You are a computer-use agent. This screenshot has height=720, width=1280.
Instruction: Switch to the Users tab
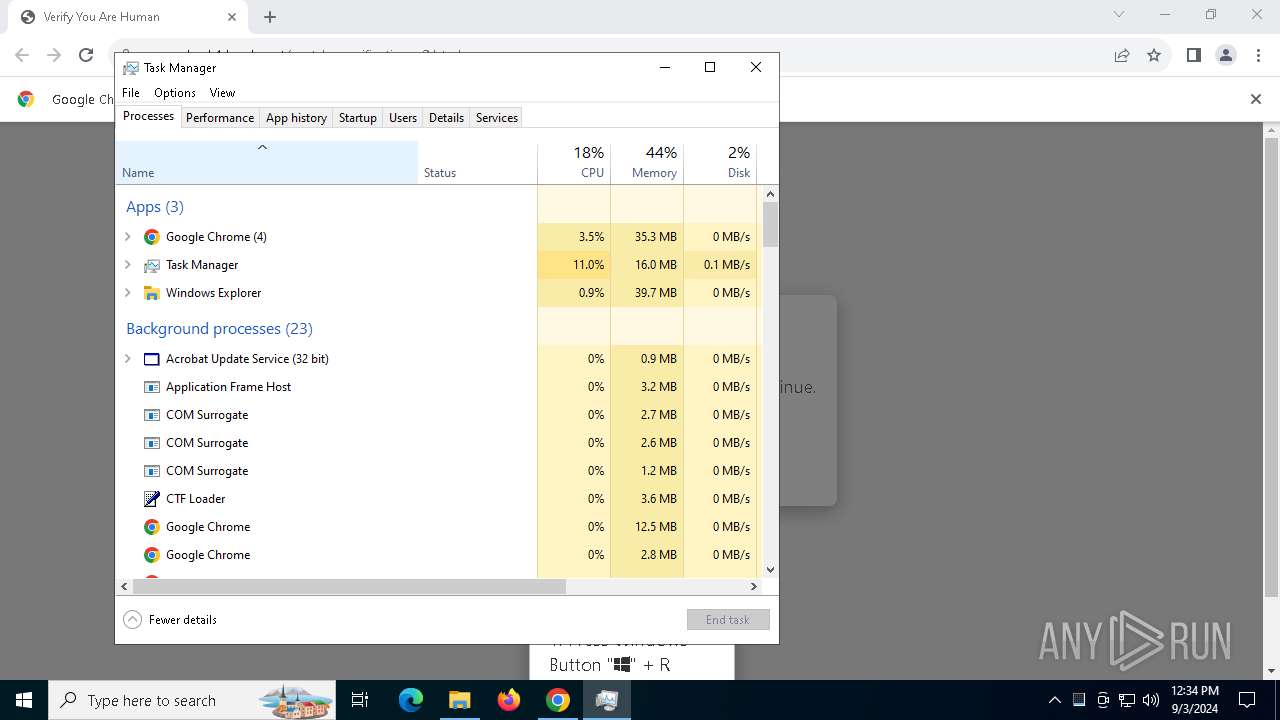403,118
